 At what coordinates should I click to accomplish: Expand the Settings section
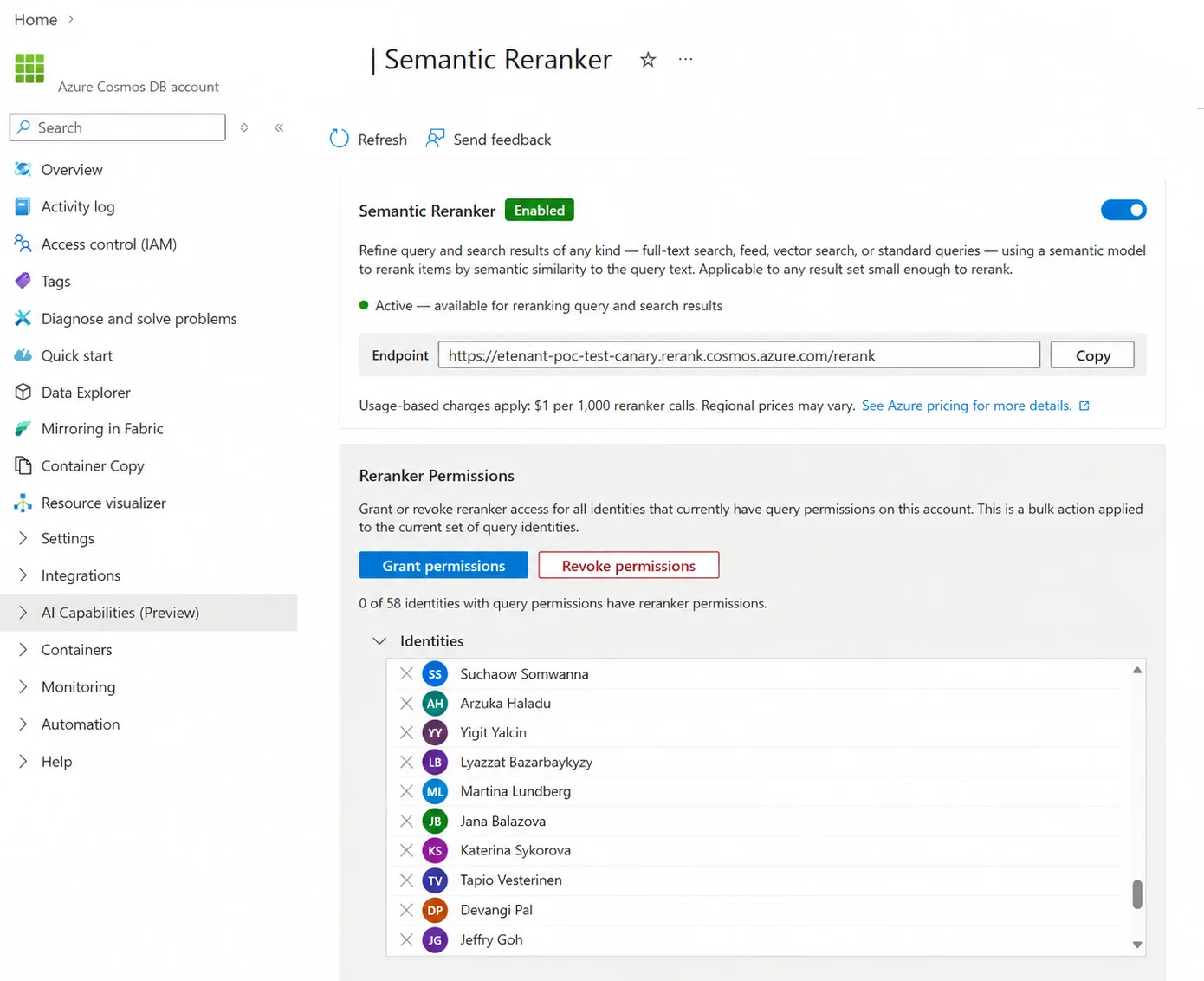pyautogui.click(x=23, y=538)
